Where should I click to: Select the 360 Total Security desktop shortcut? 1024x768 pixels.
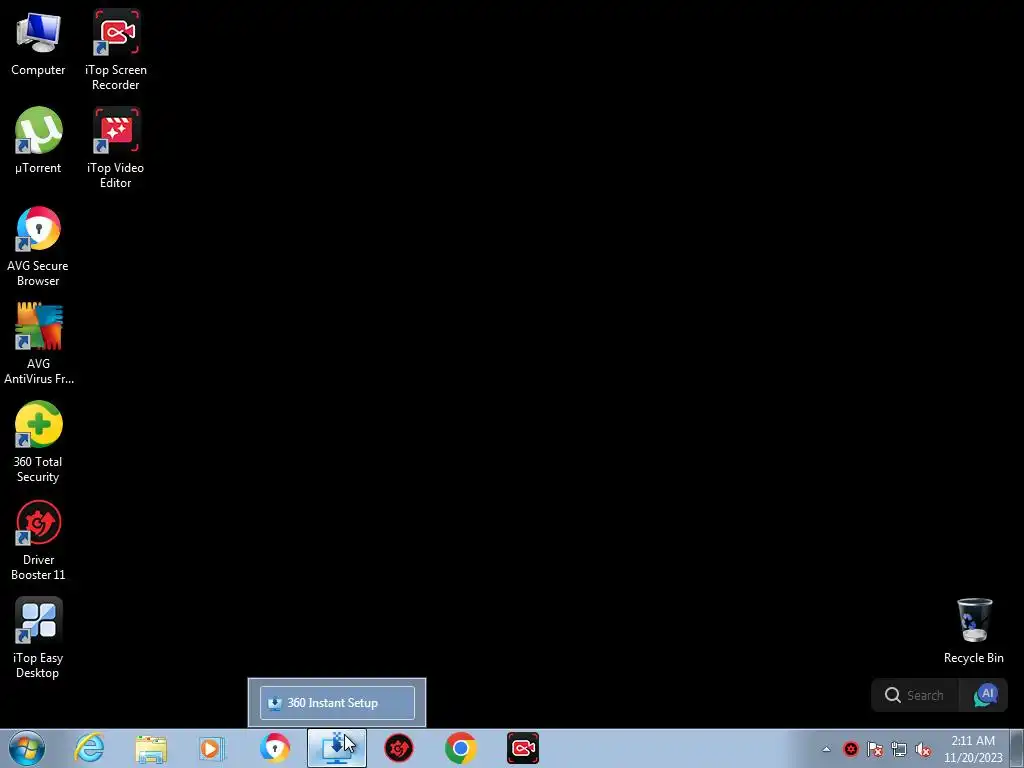pyautogui.click(x=38, y=443)
